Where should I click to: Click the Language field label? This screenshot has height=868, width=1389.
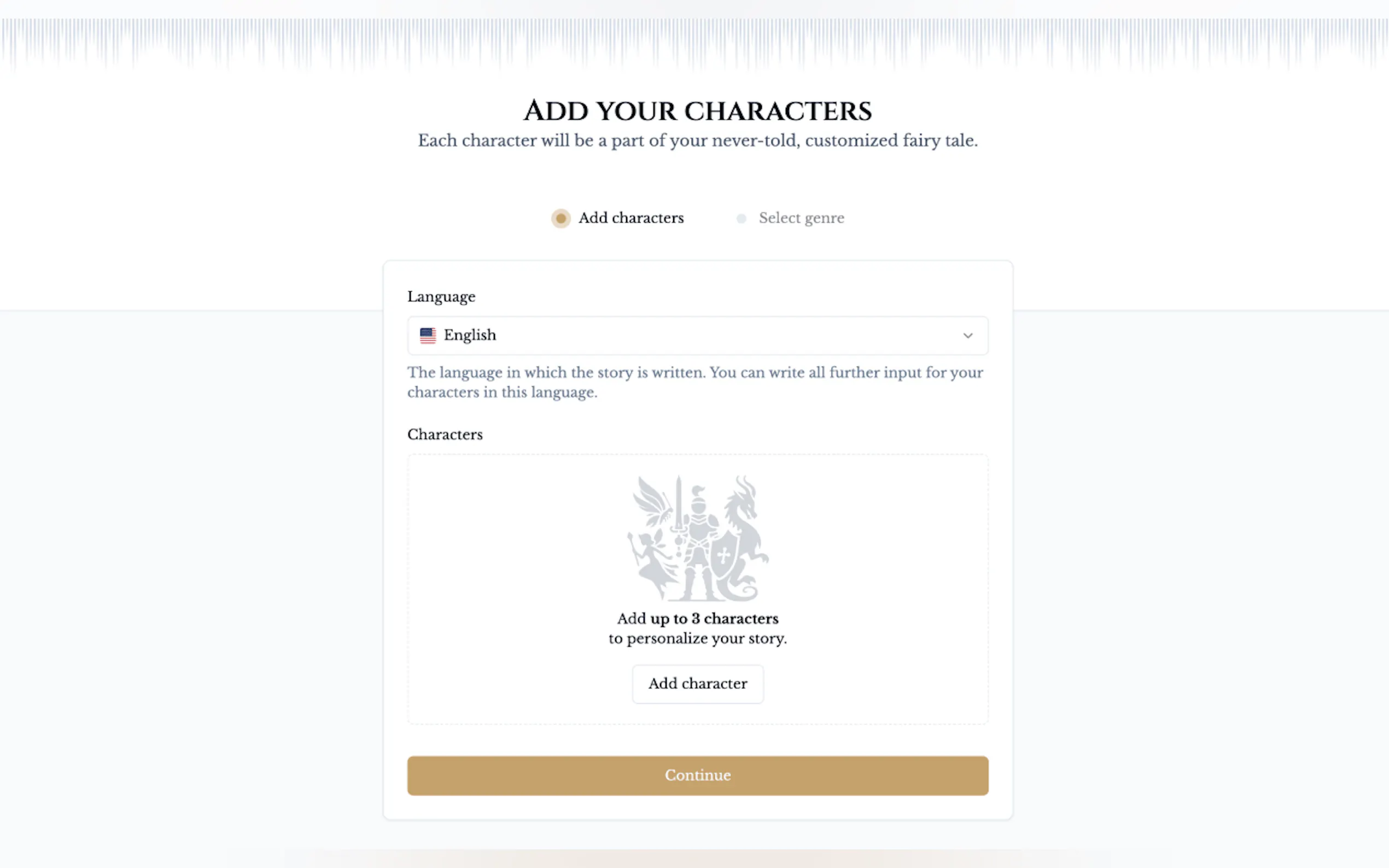pyautogui.click(x=441, y=297)
